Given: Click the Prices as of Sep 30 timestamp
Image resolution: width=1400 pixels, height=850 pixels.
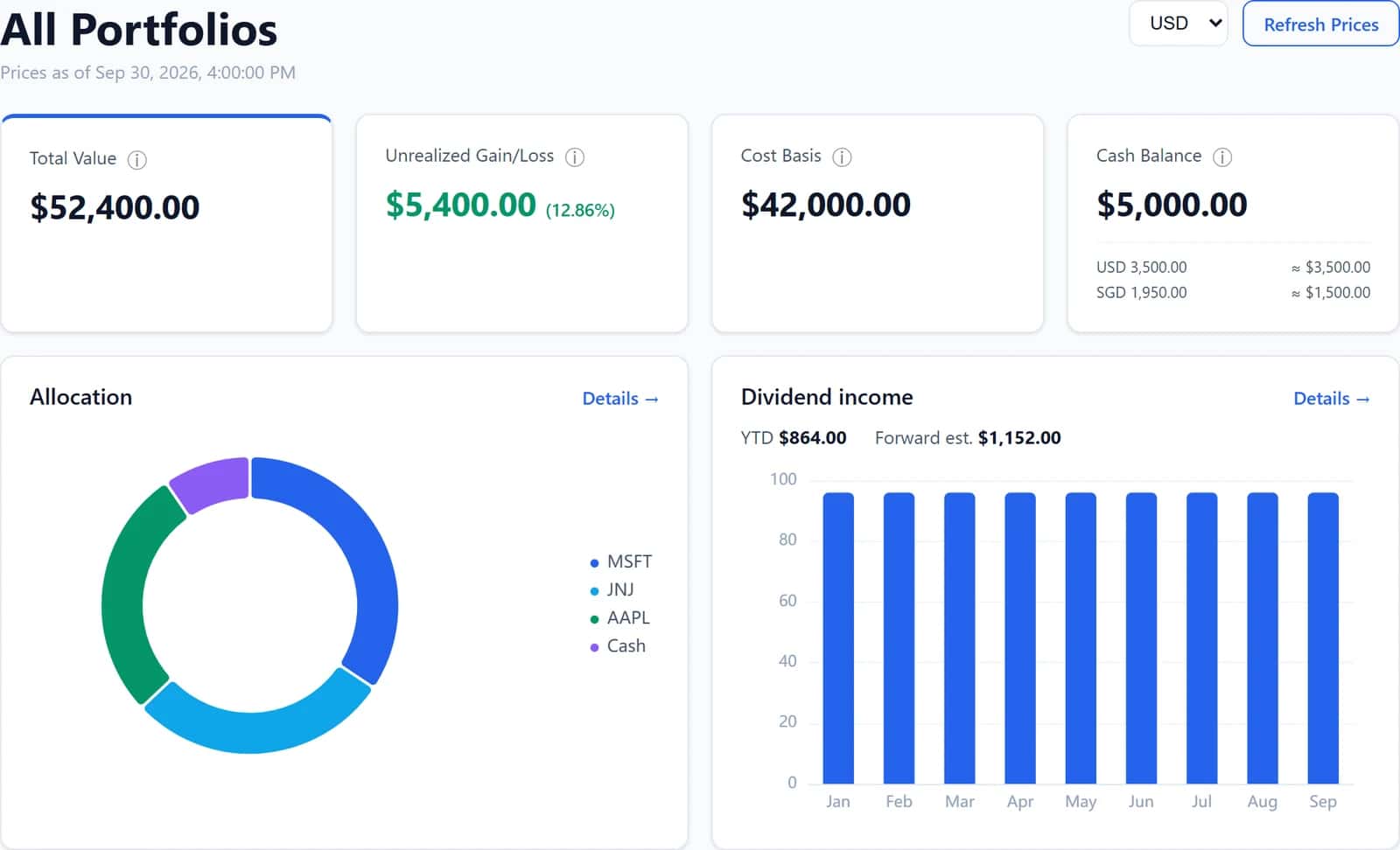Looking at the screenshot, I should click(x=148, y=73).
